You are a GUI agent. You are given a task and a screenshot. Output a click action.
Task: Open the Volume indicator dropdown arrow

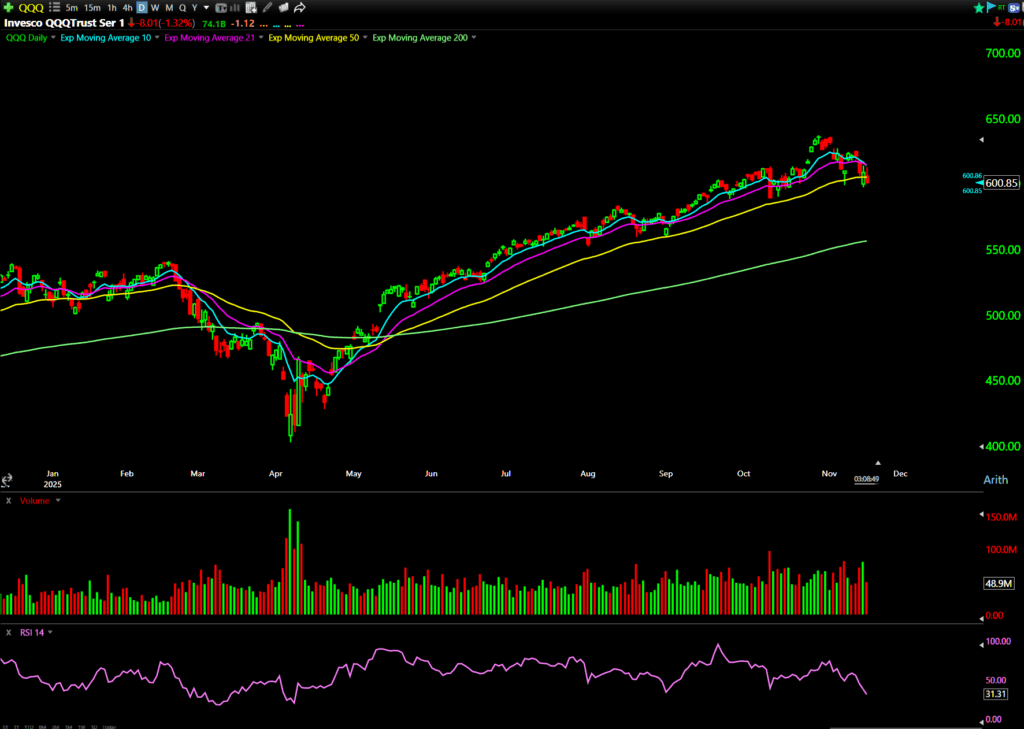[58, 500]
